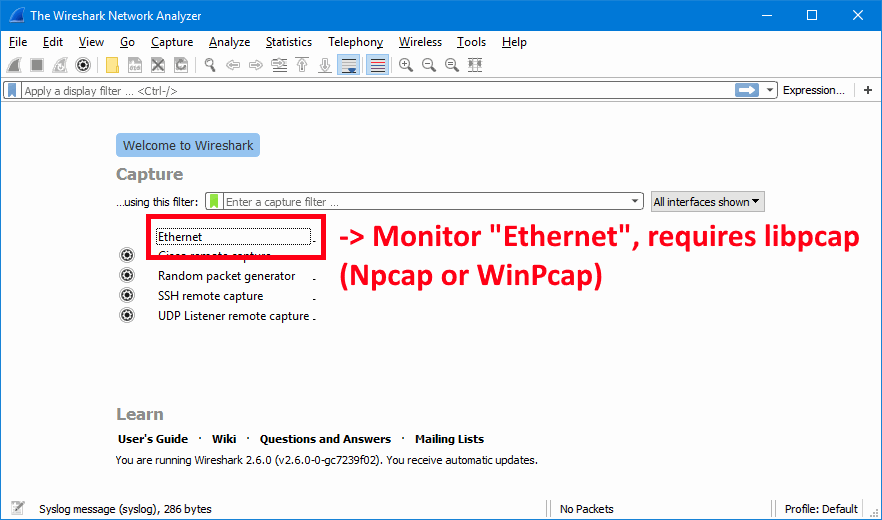Click the Save capture file icon
Viewport: 882px width, 520px height.
tap(135, 65)
